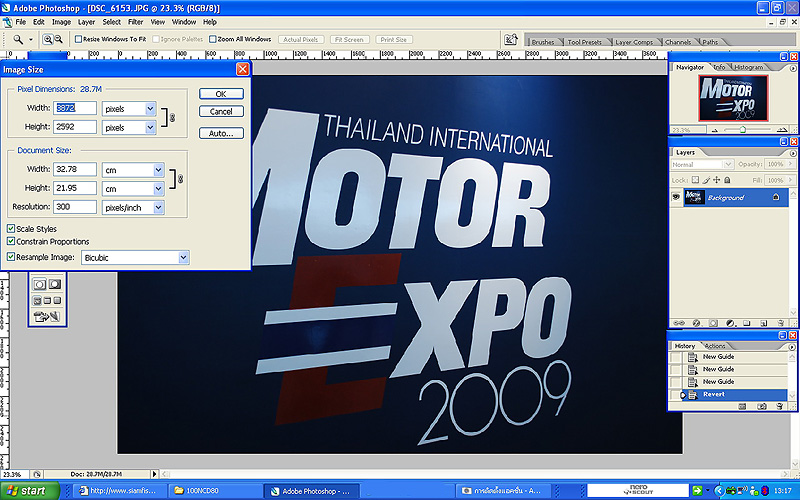Screen dimensions: 800x500
Task: Zoom out using Navigator small mountains icon
Action: tap(715, 130)
